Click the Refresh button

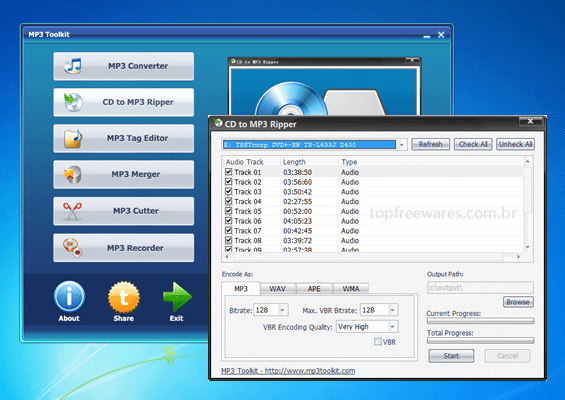coord(431,144)
